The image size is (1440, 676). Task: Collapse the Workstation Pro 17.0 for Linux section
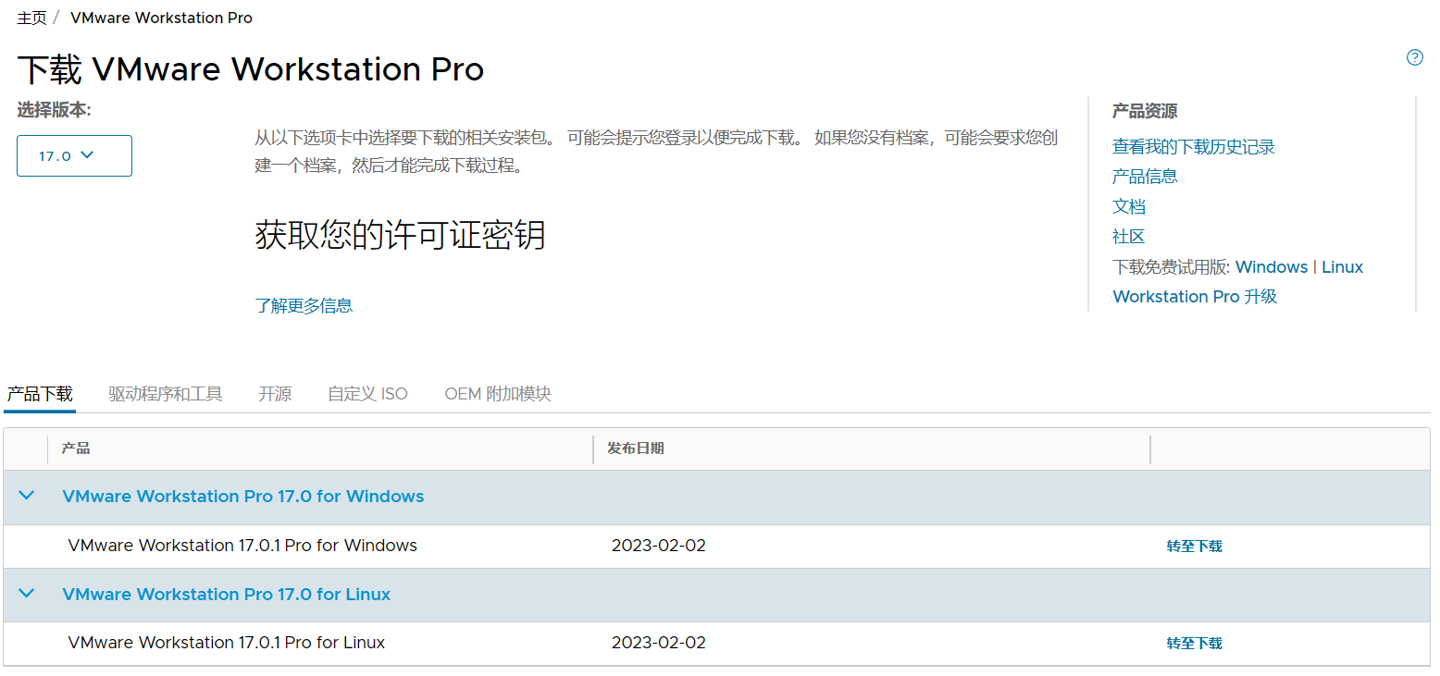[x=27, y=594]
